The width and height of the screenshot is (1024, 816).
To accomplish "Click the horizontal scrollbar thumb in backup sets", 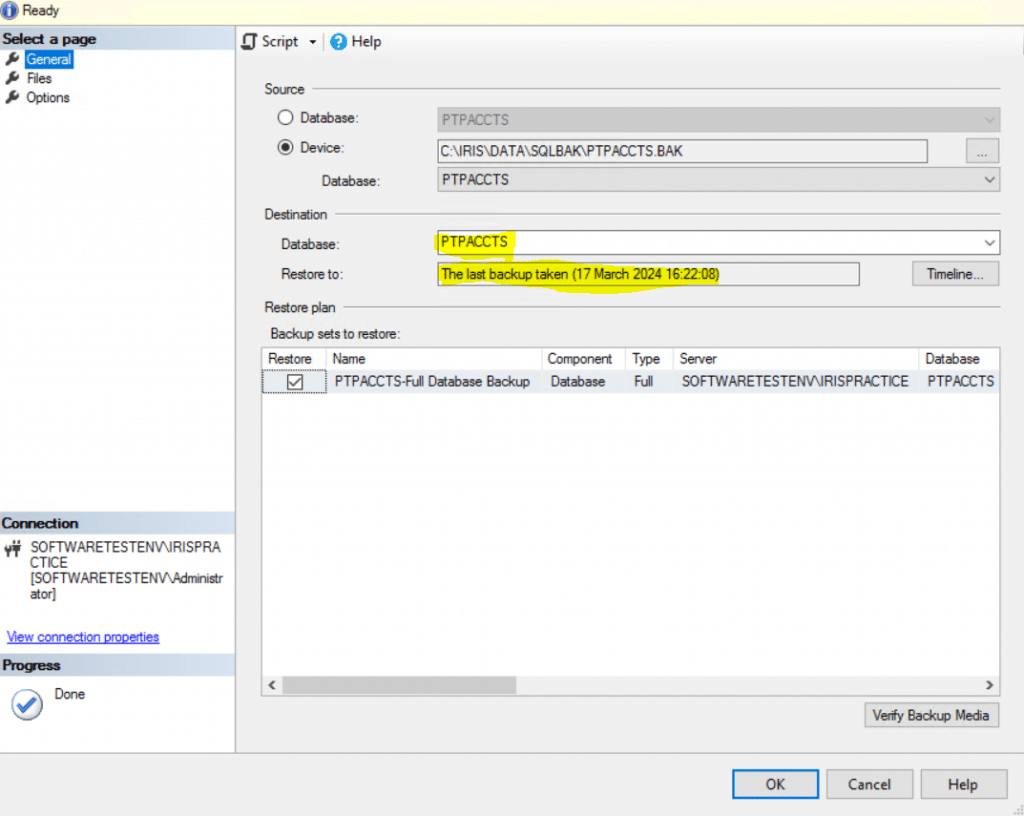I will pos(399,685).
